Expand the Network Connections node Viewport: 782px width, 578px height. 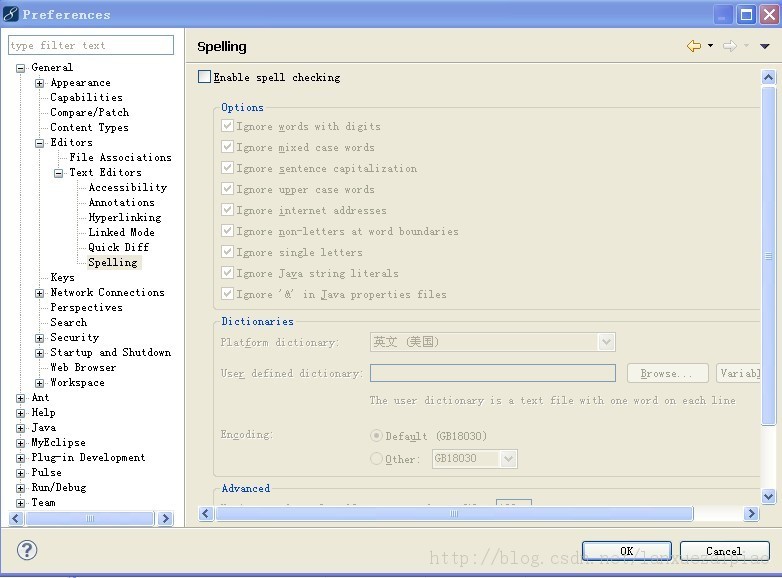39,293
